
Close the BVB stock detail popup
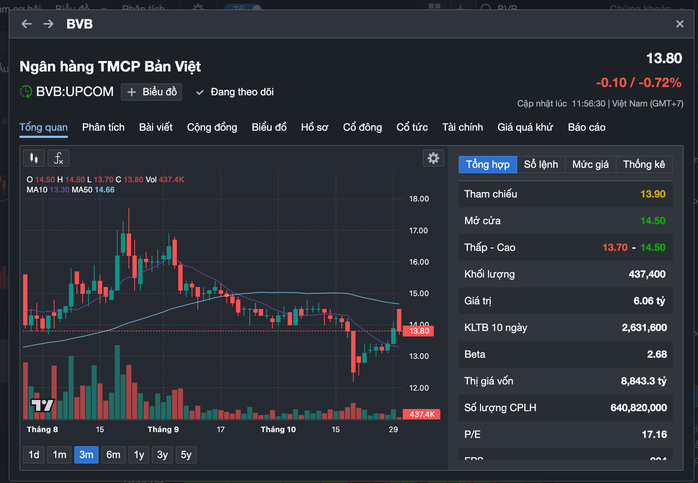coord(680,23)
